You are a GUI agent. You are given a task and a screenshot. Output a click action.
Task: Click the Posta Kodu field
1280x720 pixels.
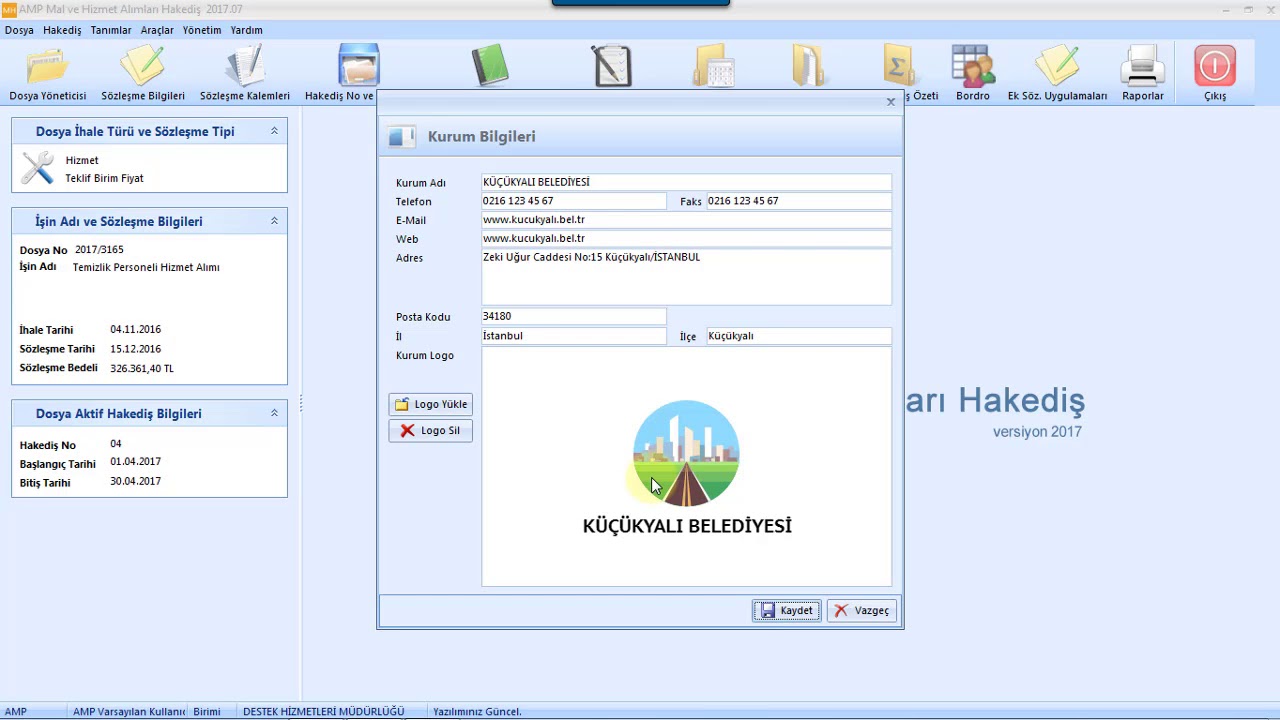[x=574, y=316]
